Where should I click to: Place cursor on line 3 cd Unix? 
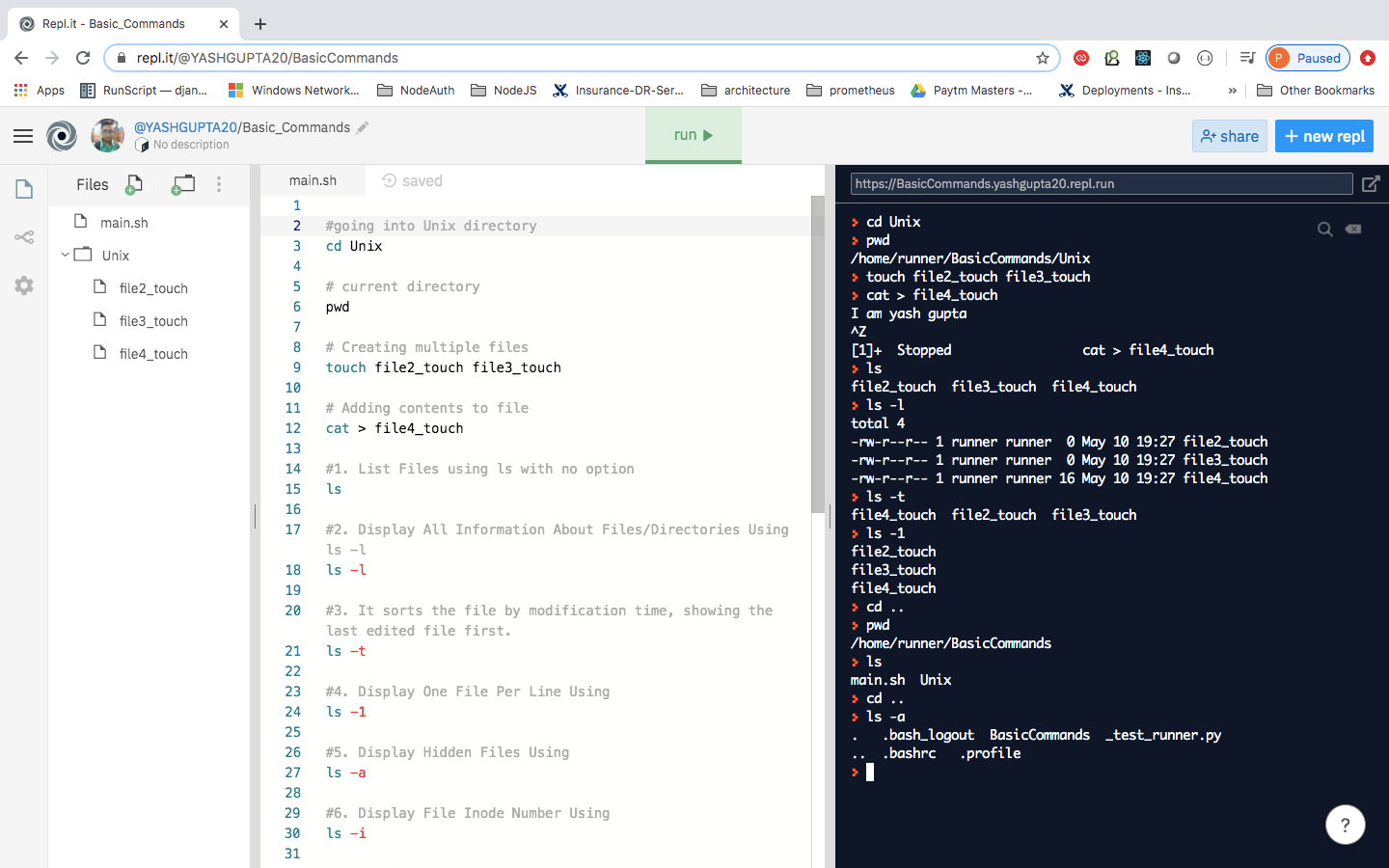point(354,246)
